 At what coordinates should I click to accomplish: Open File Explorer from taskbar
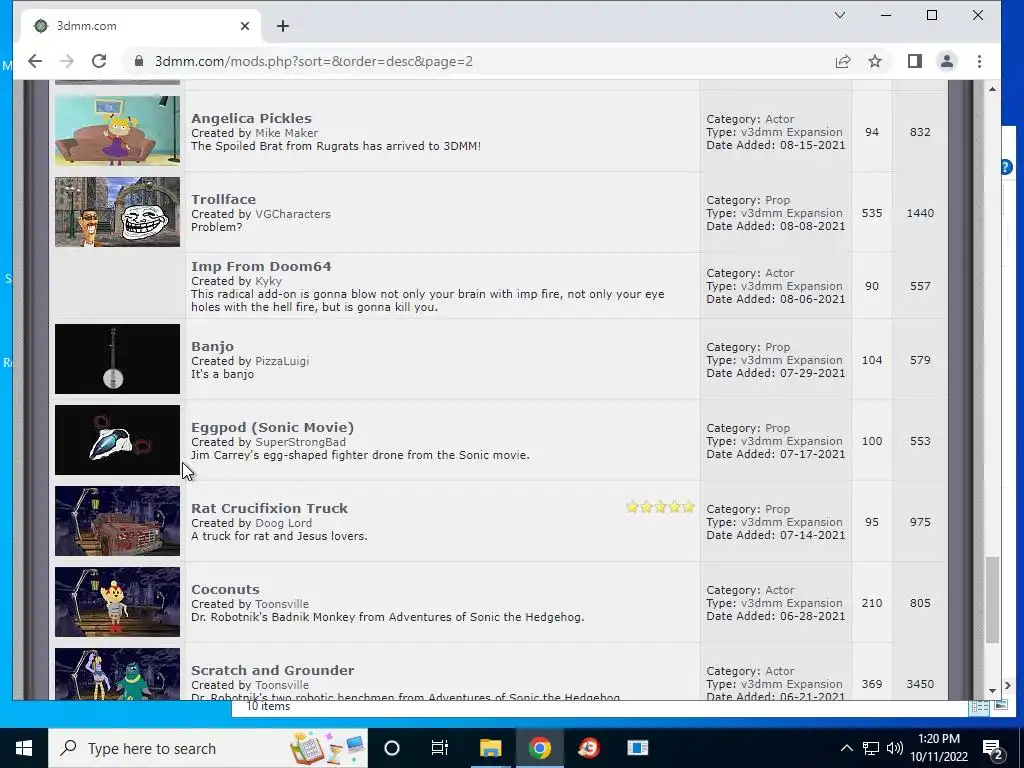490,748
